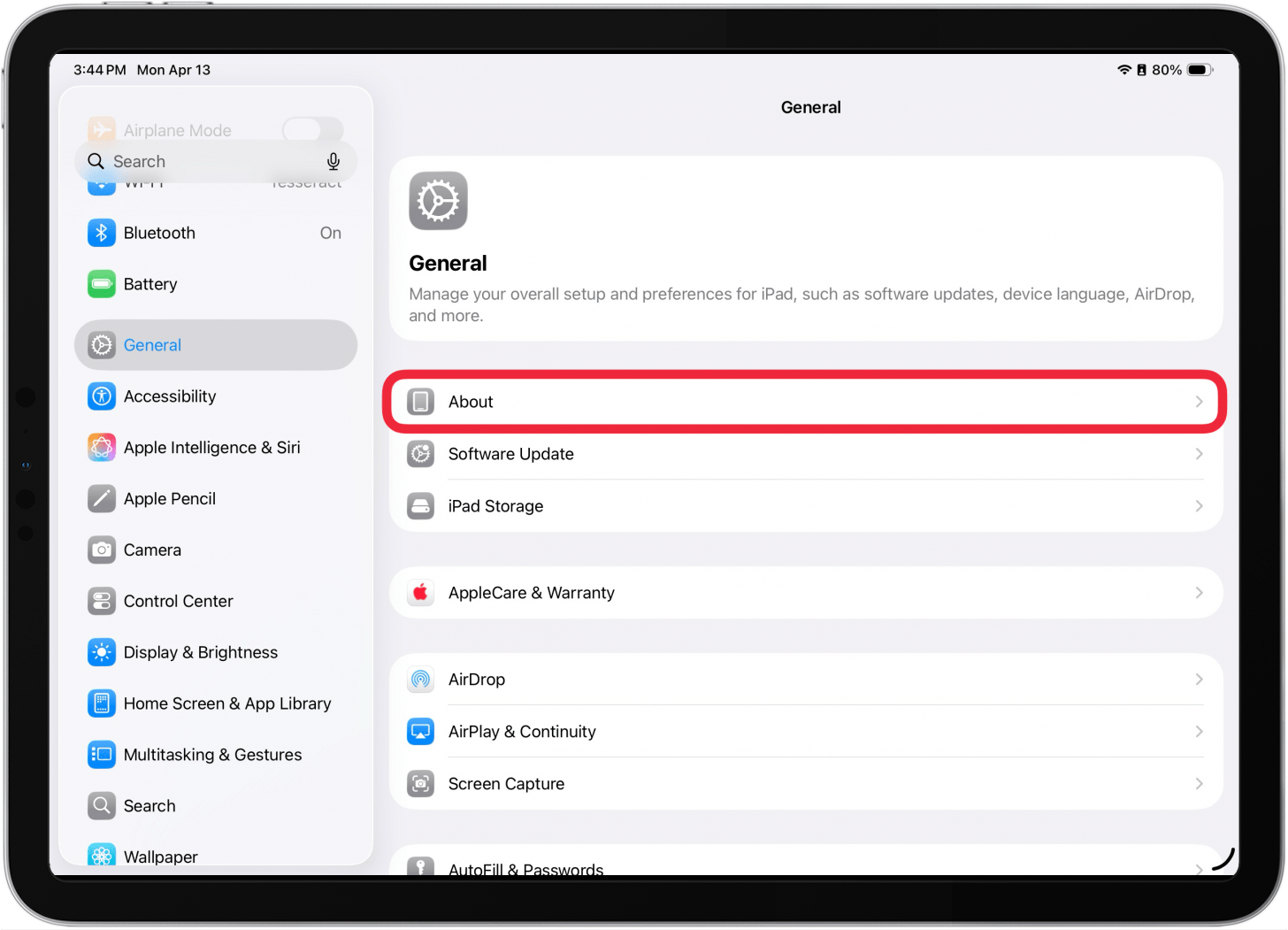Click the Home Screen & App Library icon

tap(102, 704)
